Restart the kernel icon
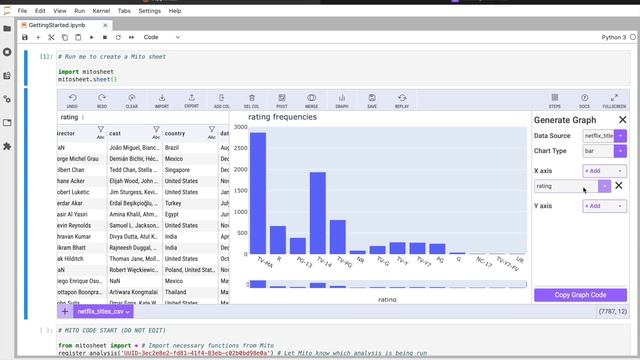The height and width of the screenshot is (360, 640). pos(118,37)
